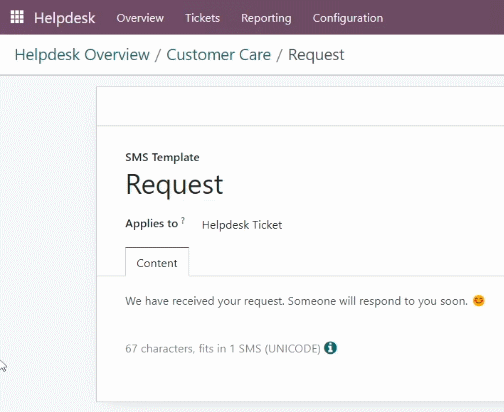The width and height of the screenshot is (504, 412).
Task: Open the apps grid menu icon
Action: coord(17,17)
